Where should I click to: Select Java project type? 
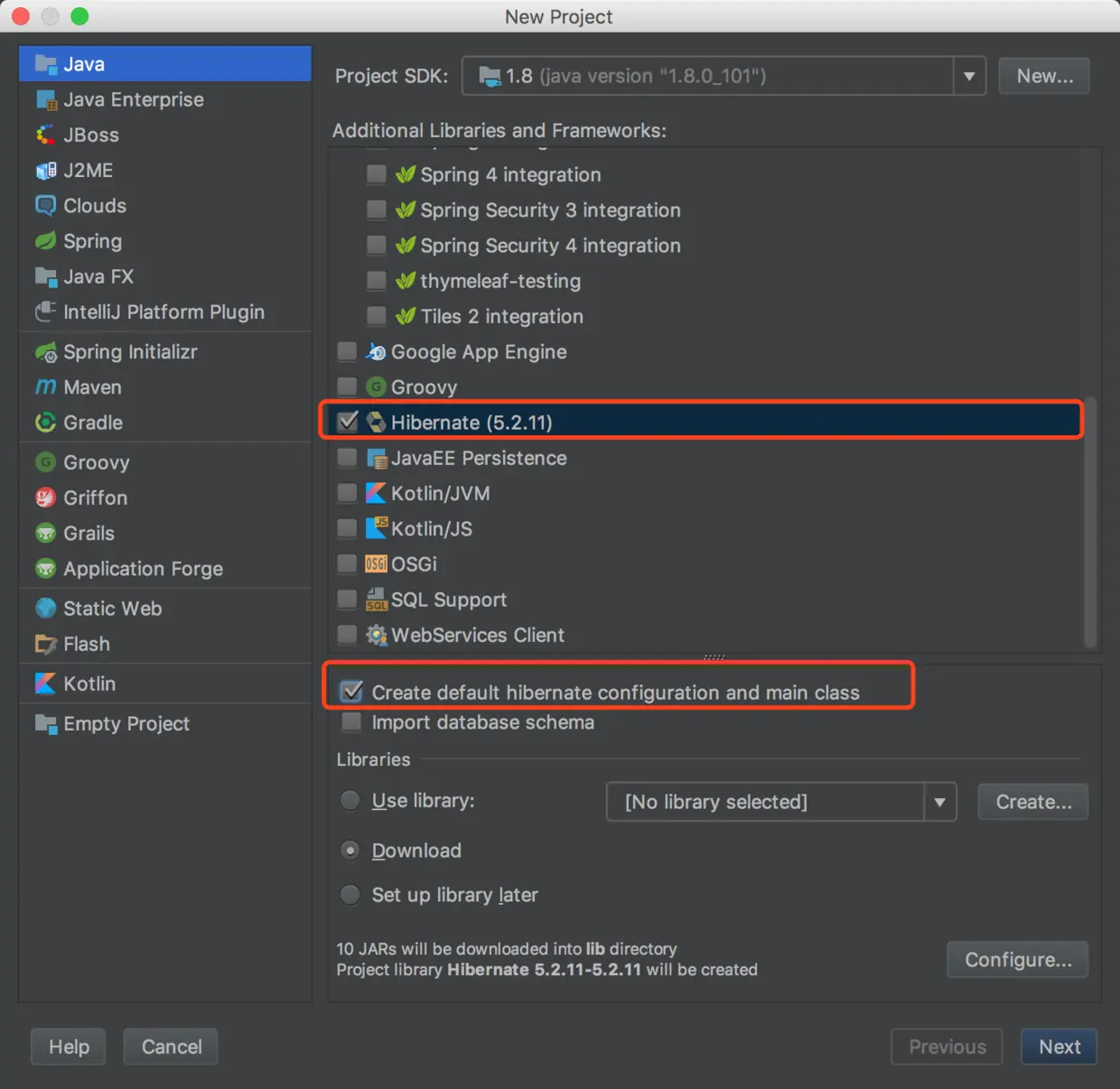click(165, 64)
